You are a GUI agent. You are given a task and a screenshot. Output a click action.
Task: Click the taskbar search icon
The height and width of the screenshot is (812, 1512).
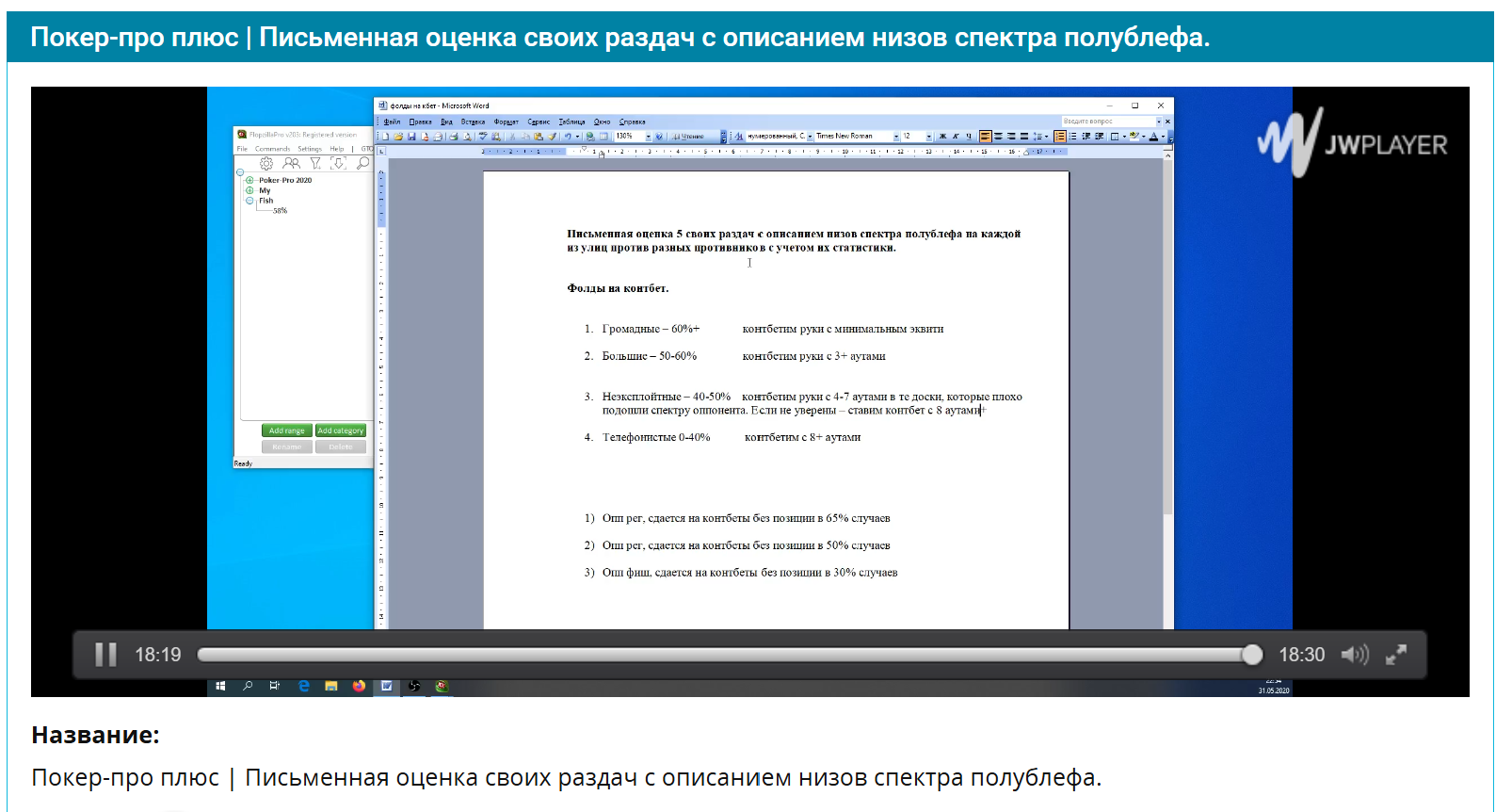pos(248,686)
